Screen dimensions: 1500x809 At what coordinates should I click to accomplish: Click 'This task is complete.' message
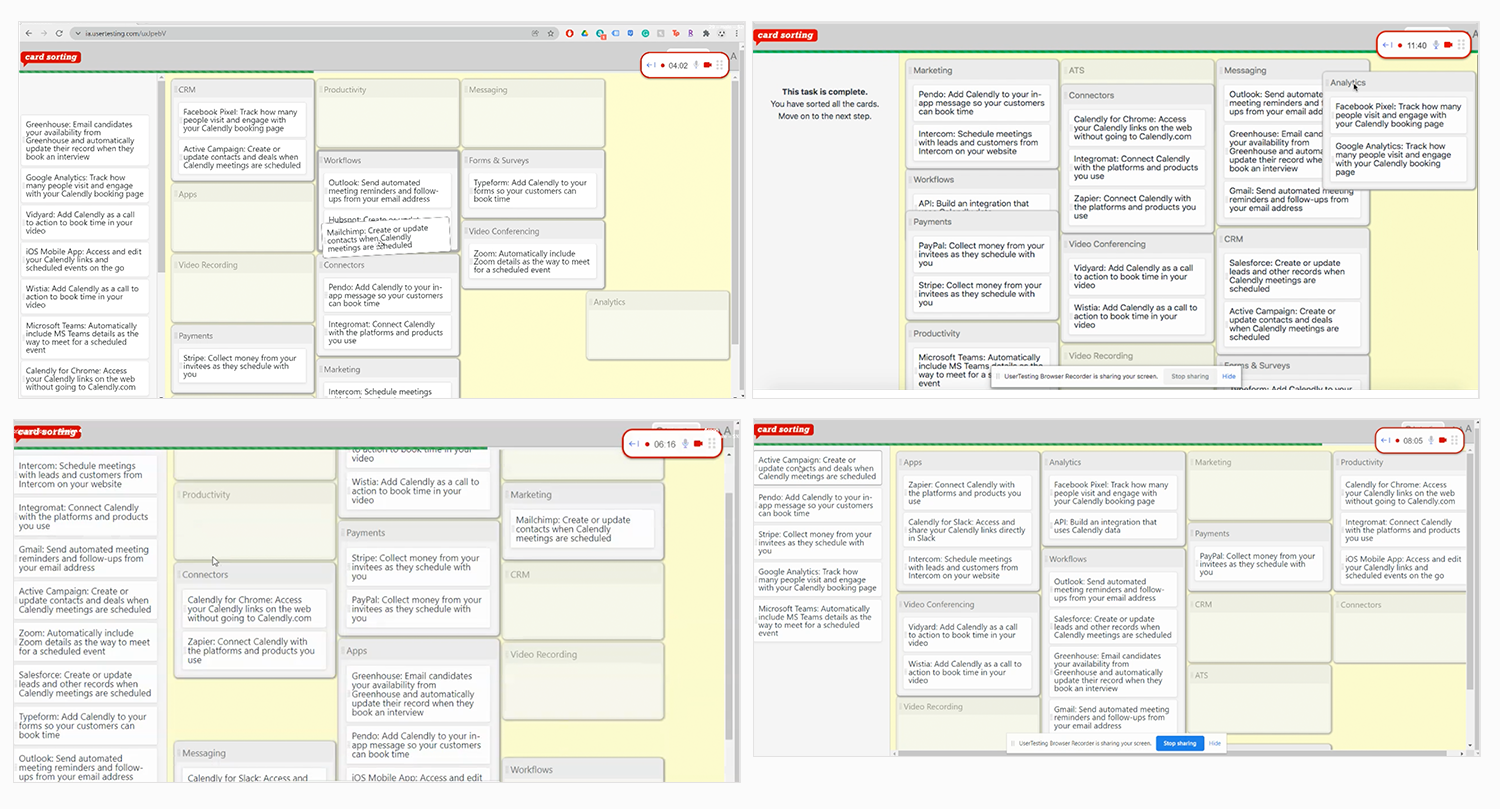(x=824, y=91)
